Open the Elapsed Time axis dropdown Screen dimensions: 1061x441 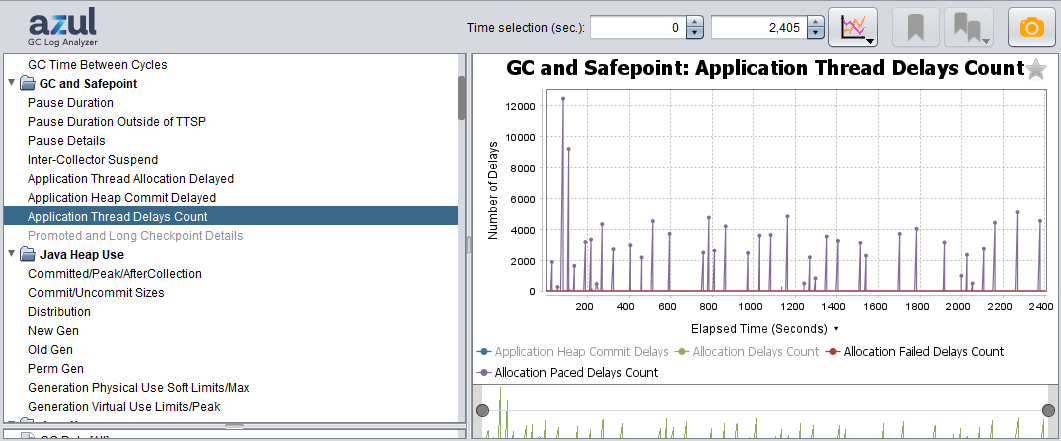tap(835, 328)
